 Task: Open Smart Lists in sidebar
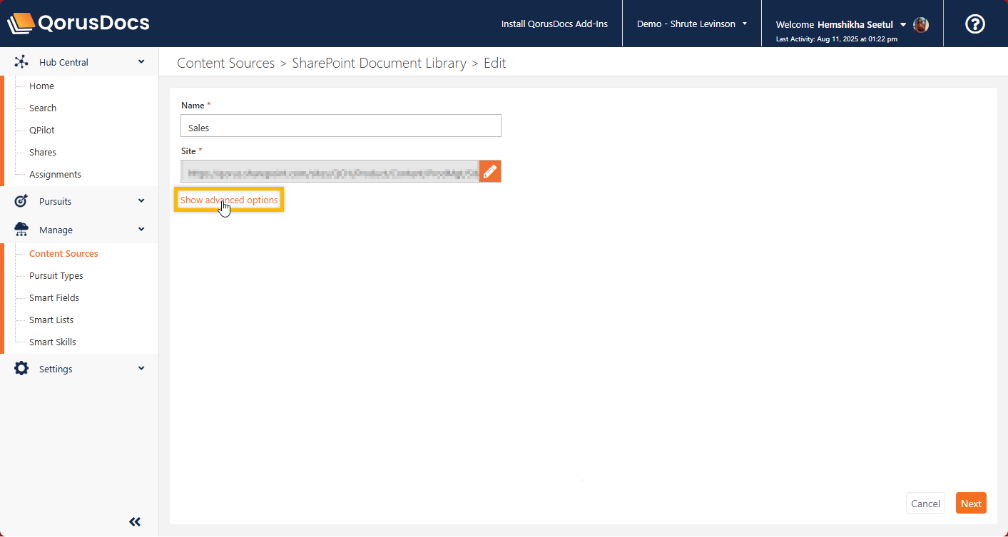click(51, 320)
